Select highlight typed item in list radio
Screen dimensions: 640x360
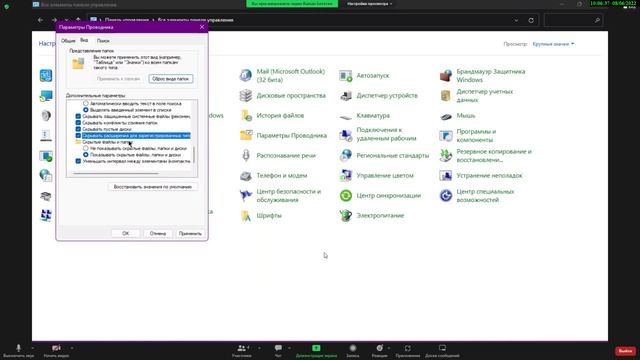pos(86,110)
